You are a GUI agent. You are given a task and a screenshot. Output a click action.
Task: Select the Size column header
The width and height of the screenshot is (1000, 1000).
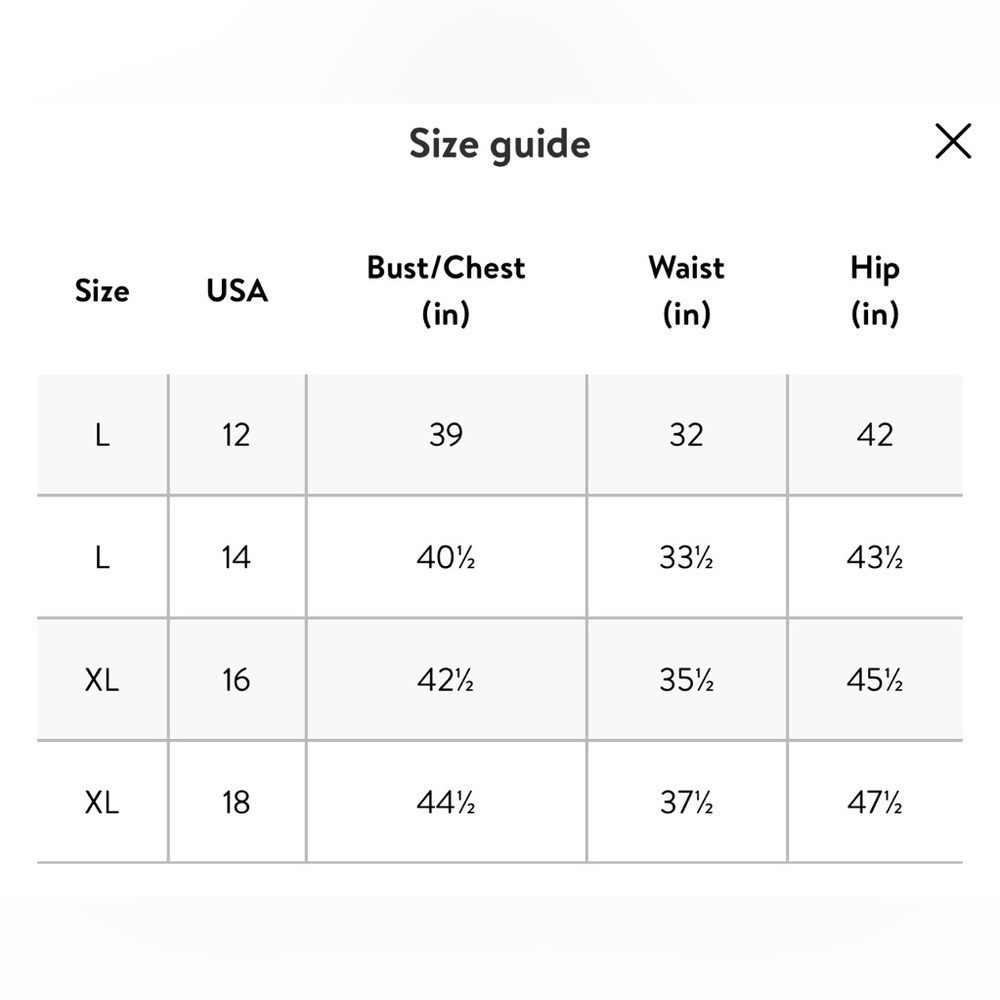(102, 291)
